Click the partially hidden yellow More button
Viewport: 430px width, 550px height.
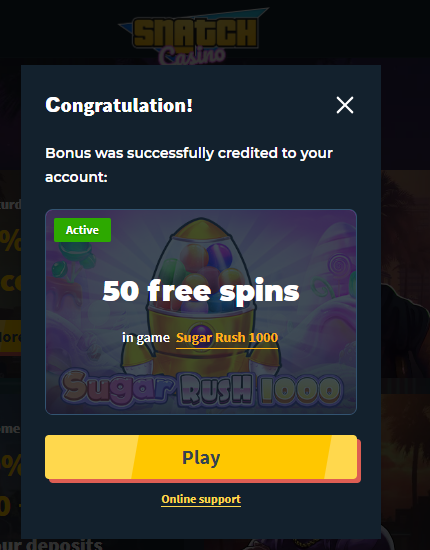tap(11, 337)
